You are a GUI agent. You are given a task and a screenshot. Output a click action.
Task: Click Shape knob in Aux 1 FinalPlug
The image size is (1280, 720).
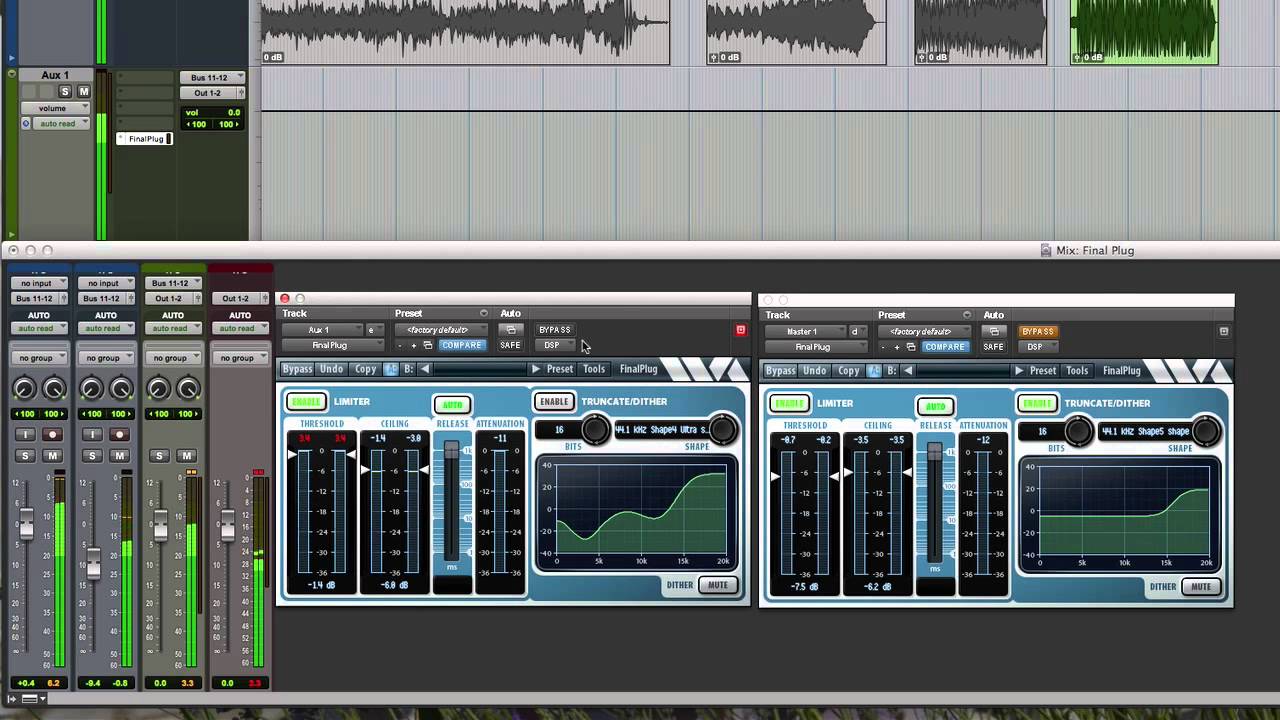723,430
